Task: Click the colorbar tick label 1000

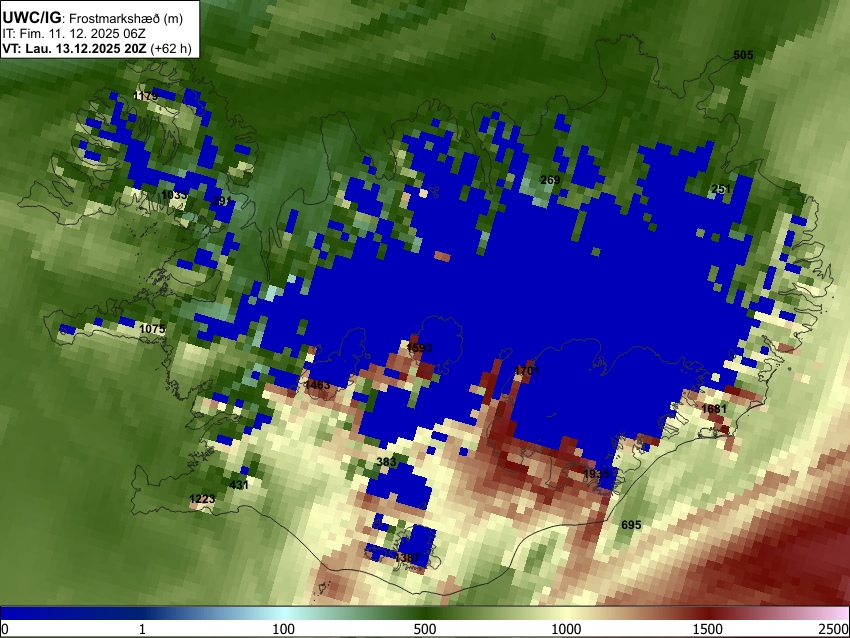Action: click(x=566, y=629)
